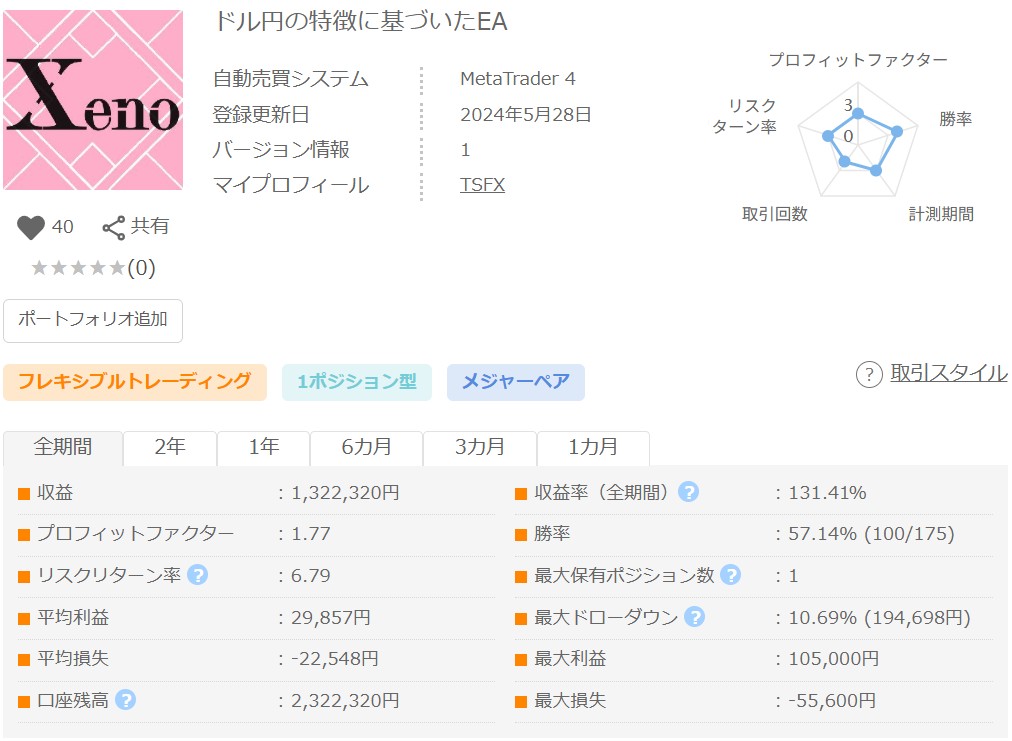Open help icon next to 口座残高
The width and height of the screenshot is (1012, 741).
pos(125,700)
